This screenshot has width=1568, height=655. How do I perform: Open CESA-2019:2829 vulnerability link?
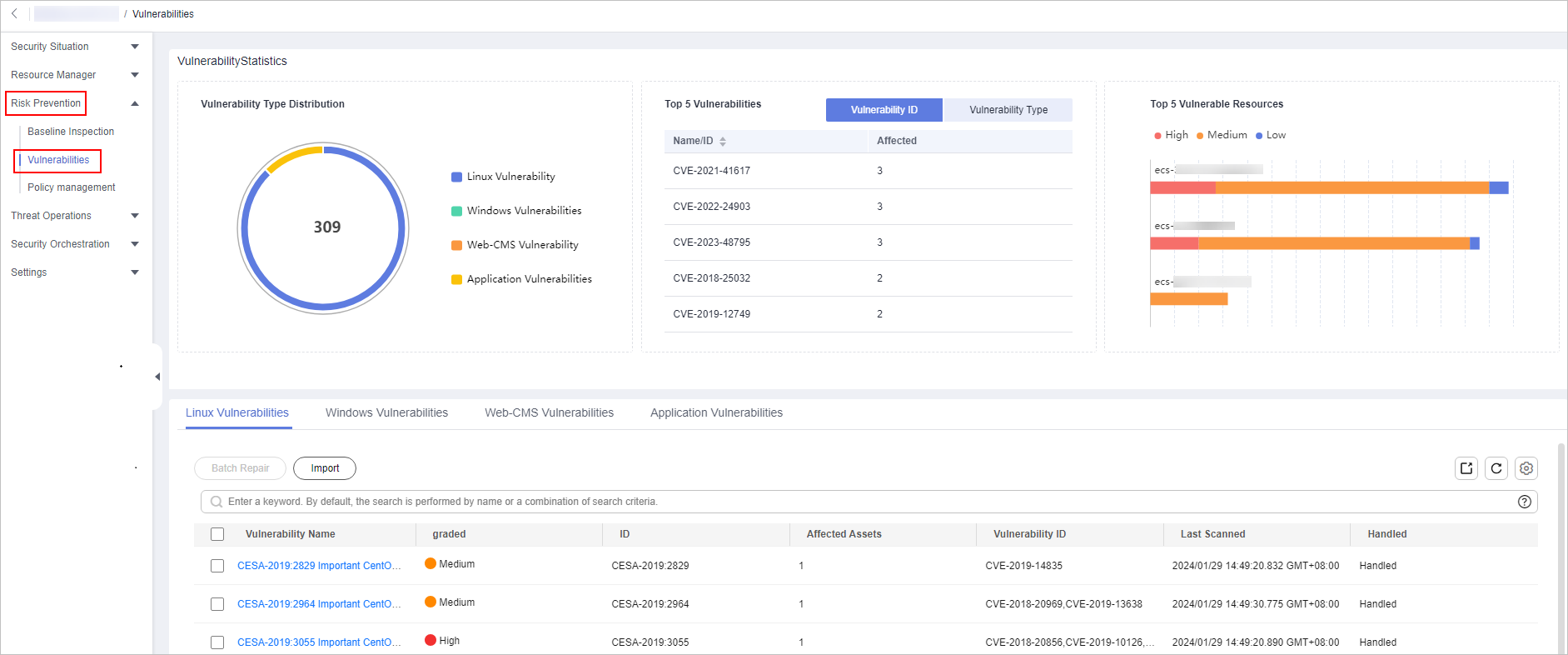click(319, 566)
